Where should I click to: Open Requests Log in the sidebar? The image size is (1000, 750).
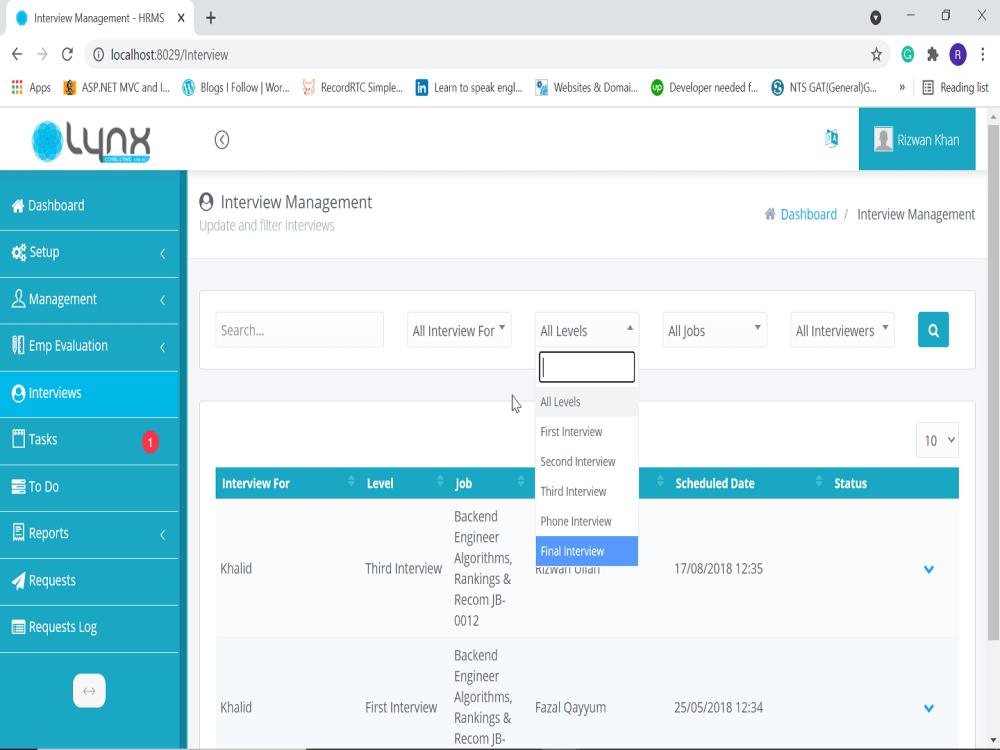tap(89, 628)
